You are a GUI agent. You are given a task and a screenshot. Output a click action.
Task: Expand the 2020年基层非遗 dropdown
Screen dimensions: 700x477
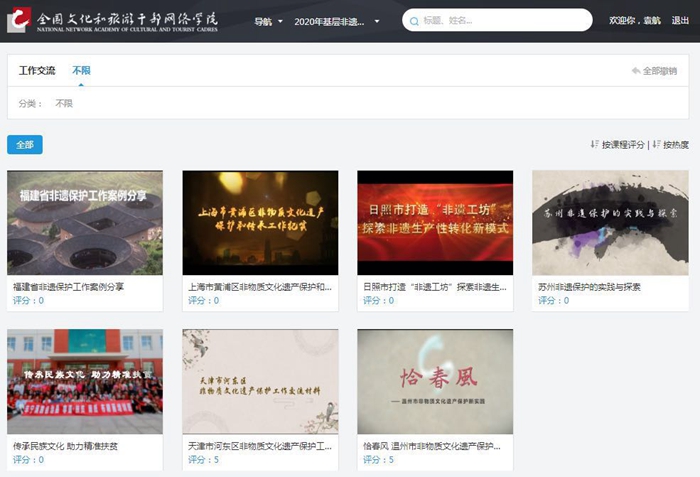tap(337, 21)
